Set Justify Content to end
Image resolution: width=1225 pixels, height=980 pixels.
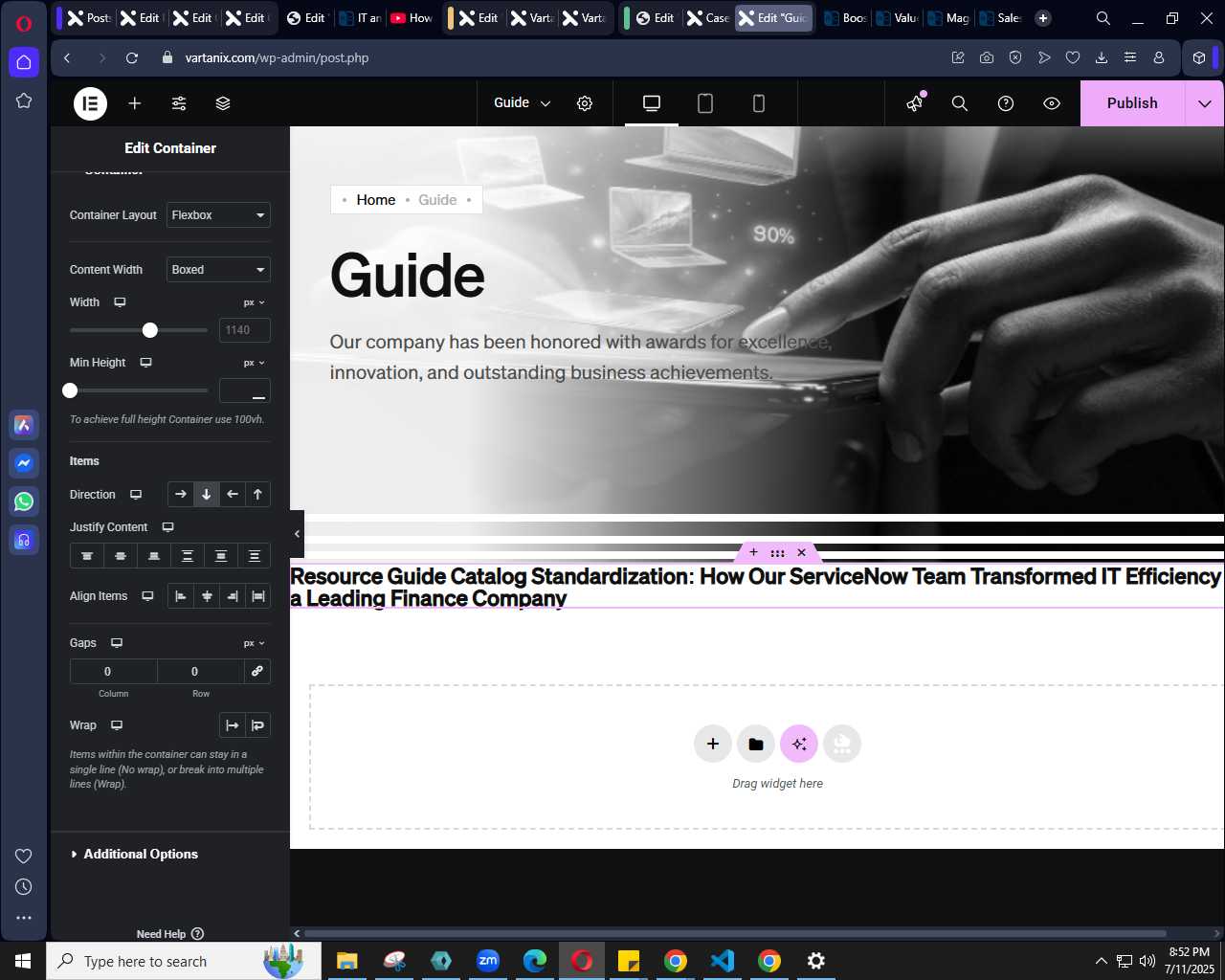click(x=154, y=556)
